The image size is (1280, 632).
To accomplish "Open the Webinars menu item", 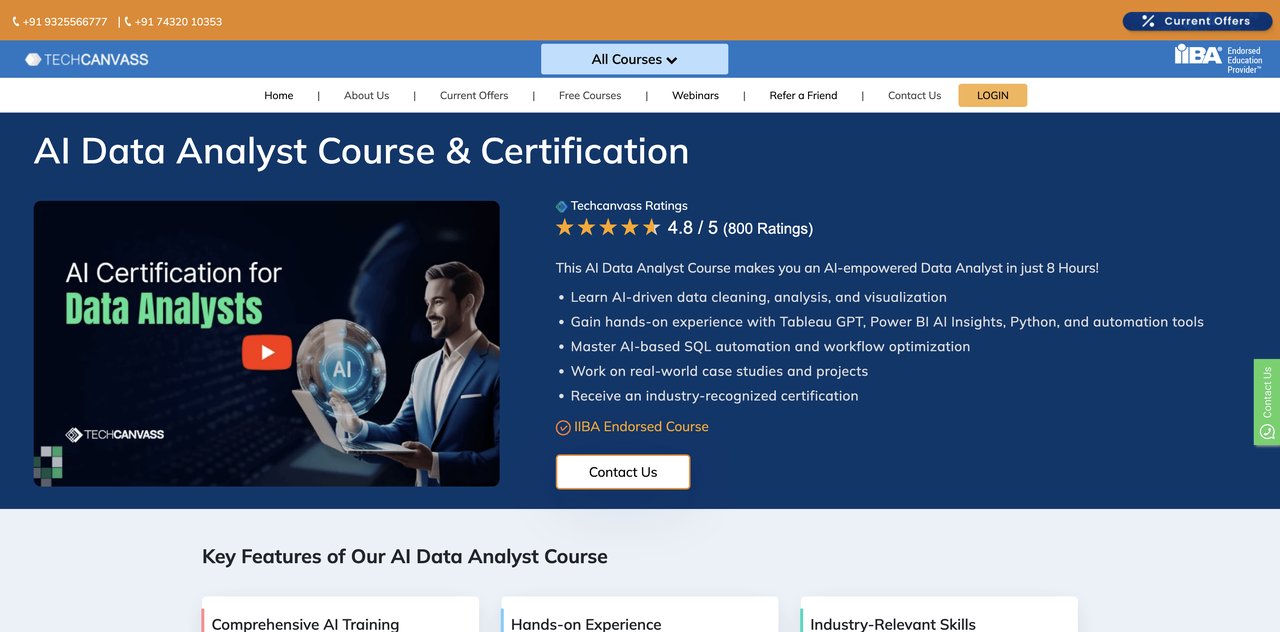I will coord(695,95).
